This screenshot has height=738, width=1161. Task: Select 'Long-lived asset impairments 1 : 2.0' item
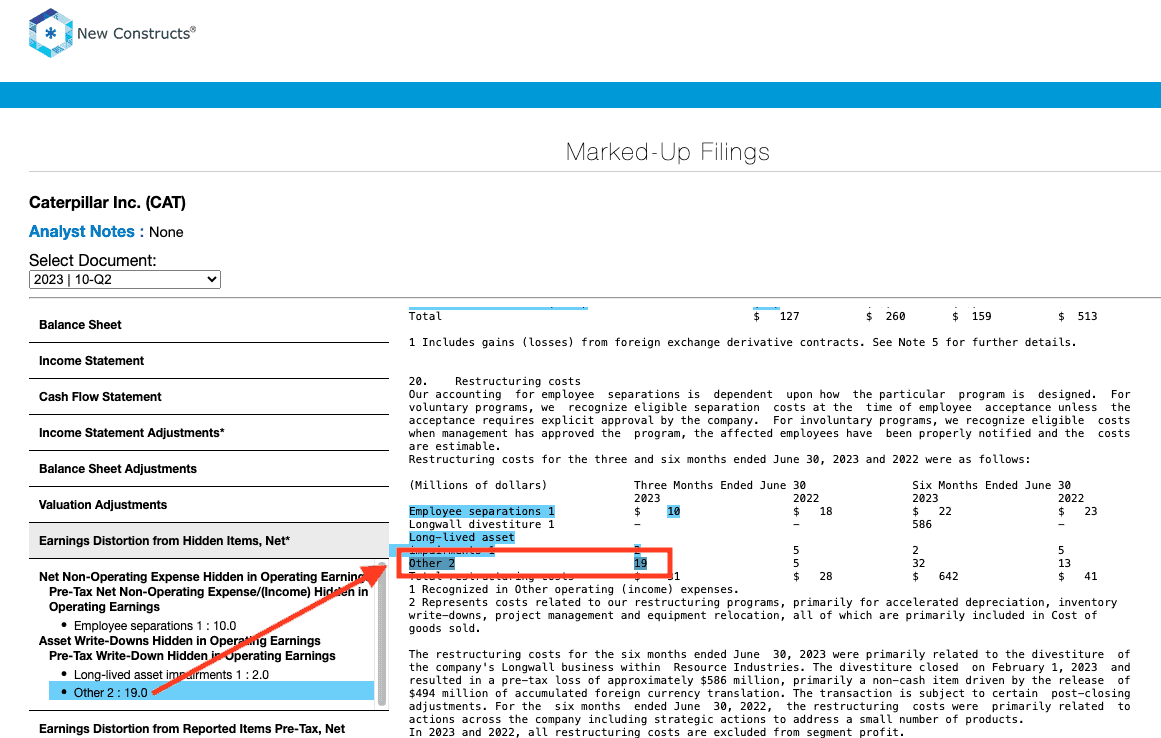coord(171,674)
